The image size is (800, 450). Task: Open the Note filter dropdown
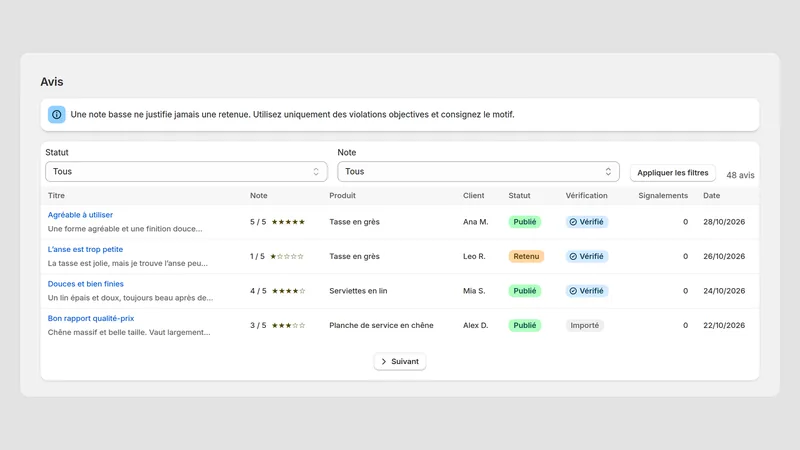point(478,171)
